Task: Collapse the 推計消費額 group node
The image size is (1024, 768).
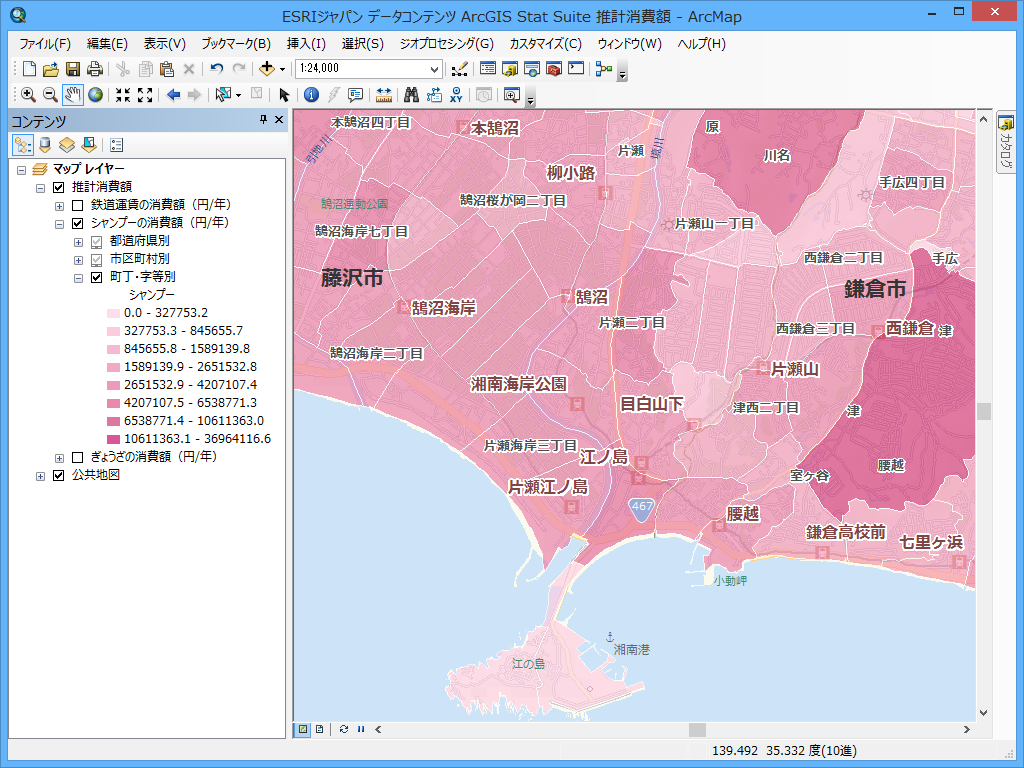Action: pyautogui.click(x=40, y=188)
